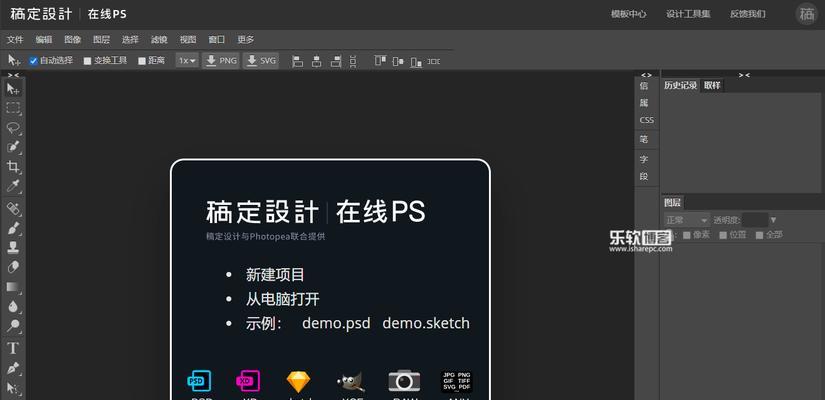Open the 透明度 opacity arrow dropdown
Image resolution: width=825 pixels, height=400 pixels.
(773, 220)
